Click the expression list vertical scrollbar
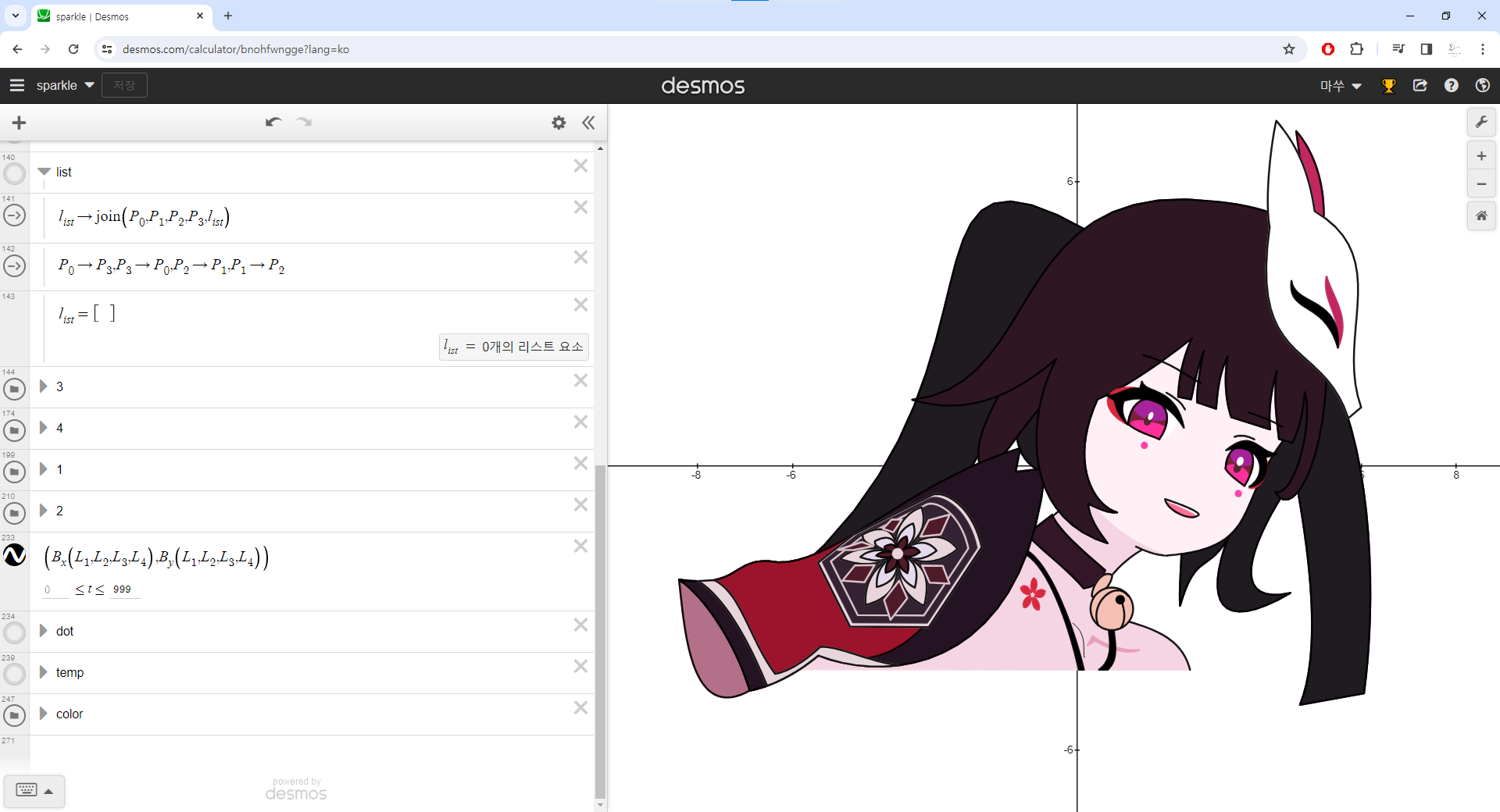This screenshot has height=812, width=1500. (600, 631)
